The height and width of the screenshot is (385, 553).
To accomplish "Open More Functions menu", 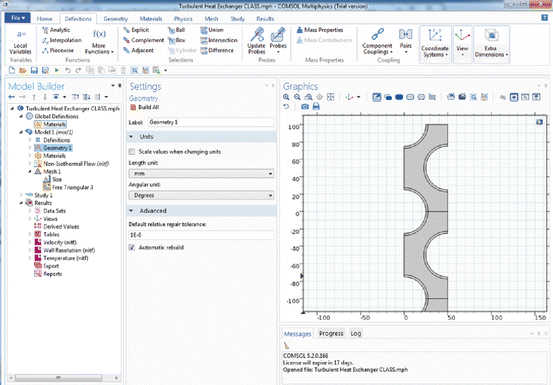I will [99, 42].
